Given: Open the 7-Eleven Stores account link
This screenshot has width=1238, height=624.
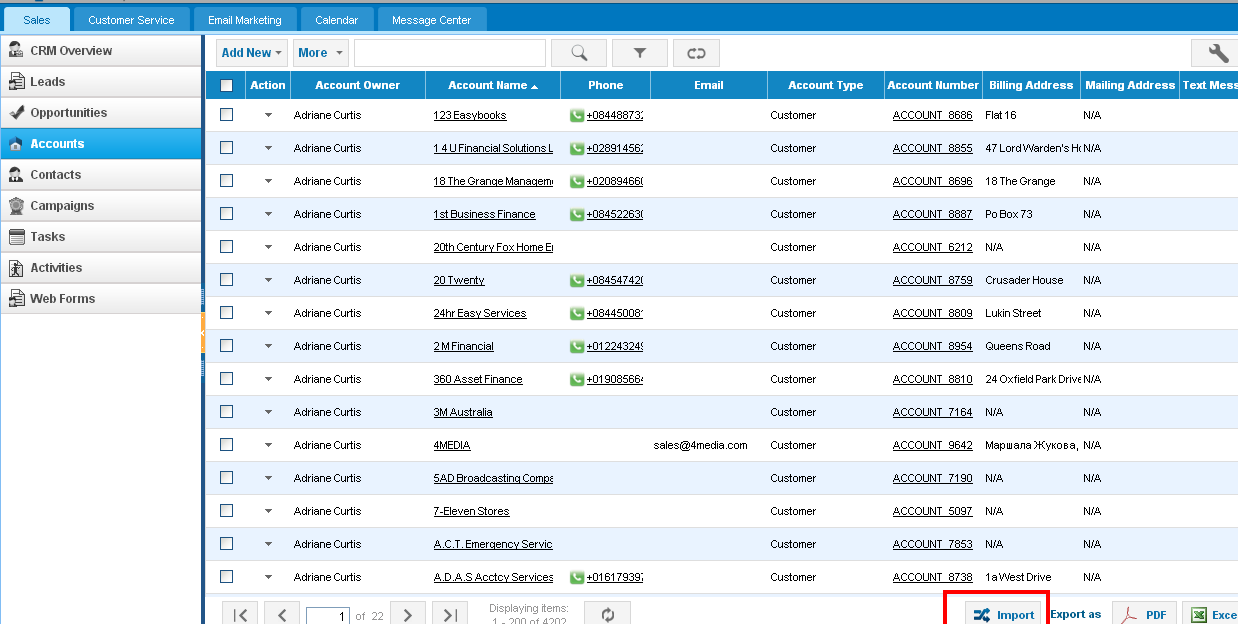Looking at the screenshot, I should (471, 512).
